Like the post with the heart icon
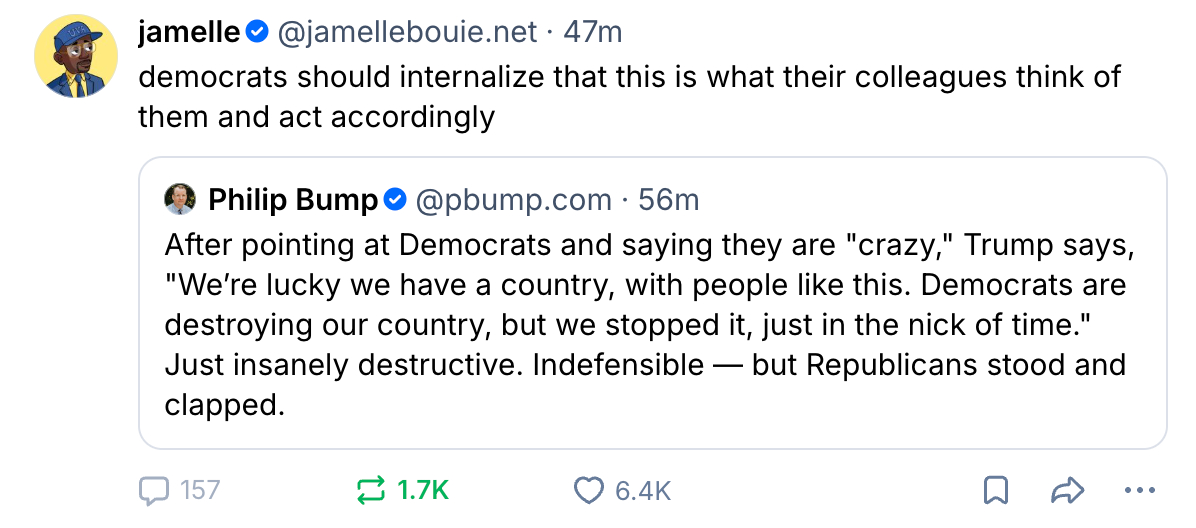 click(x=588, y=490)
